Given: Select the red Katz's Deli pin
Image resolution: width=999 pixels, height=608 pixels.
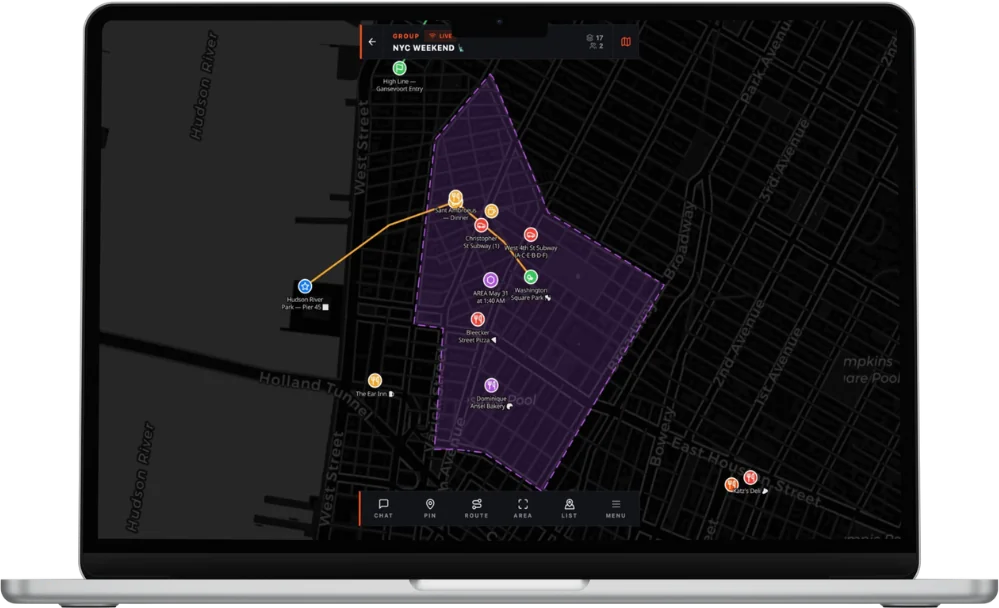Looking at the screenshot, I should tap(751, 477).
